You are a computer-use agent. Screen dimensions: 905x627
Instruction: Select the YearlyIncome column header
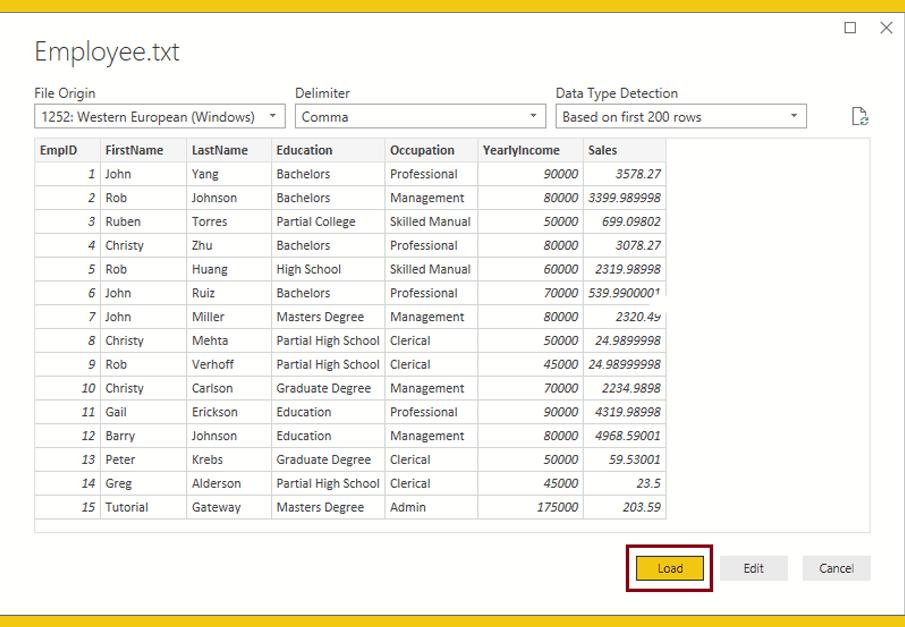530,150
